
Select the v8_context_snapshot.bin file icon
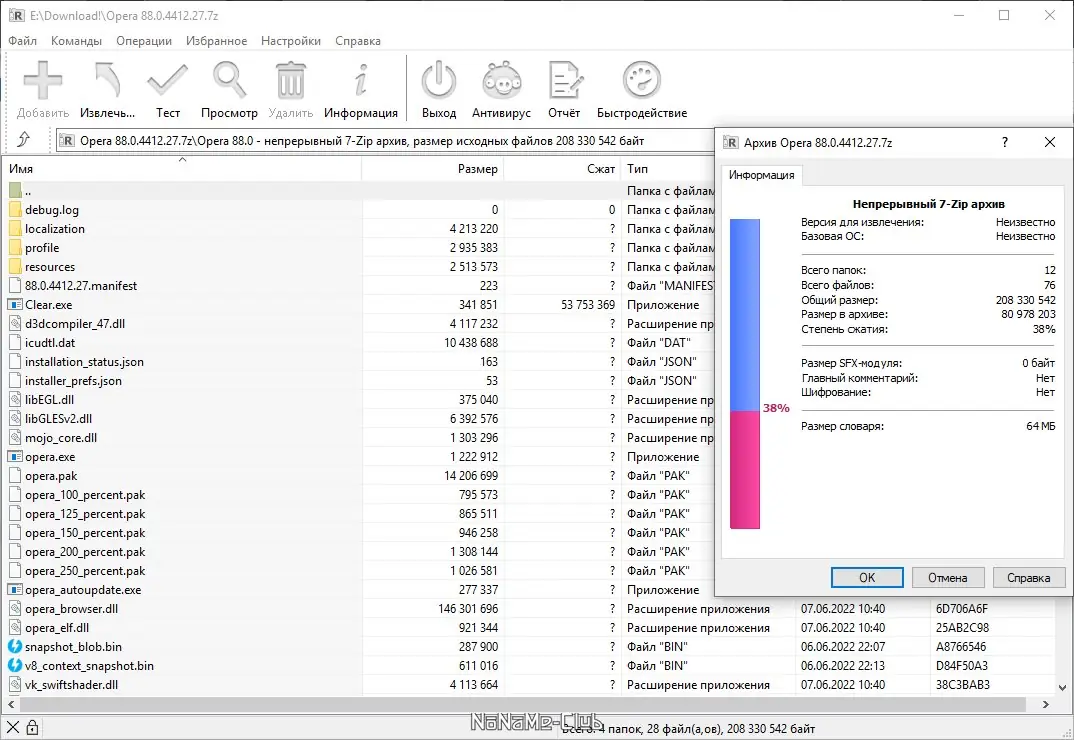tap(15, 665)
